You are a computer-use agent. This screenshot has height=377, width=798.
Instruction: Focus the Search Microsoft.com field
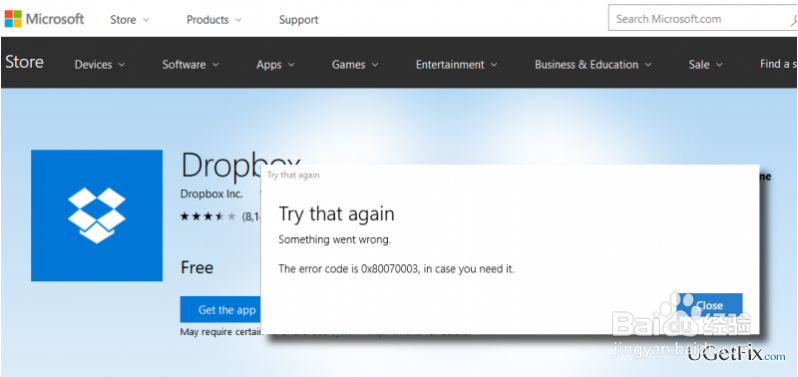click(x=703, y=19)
